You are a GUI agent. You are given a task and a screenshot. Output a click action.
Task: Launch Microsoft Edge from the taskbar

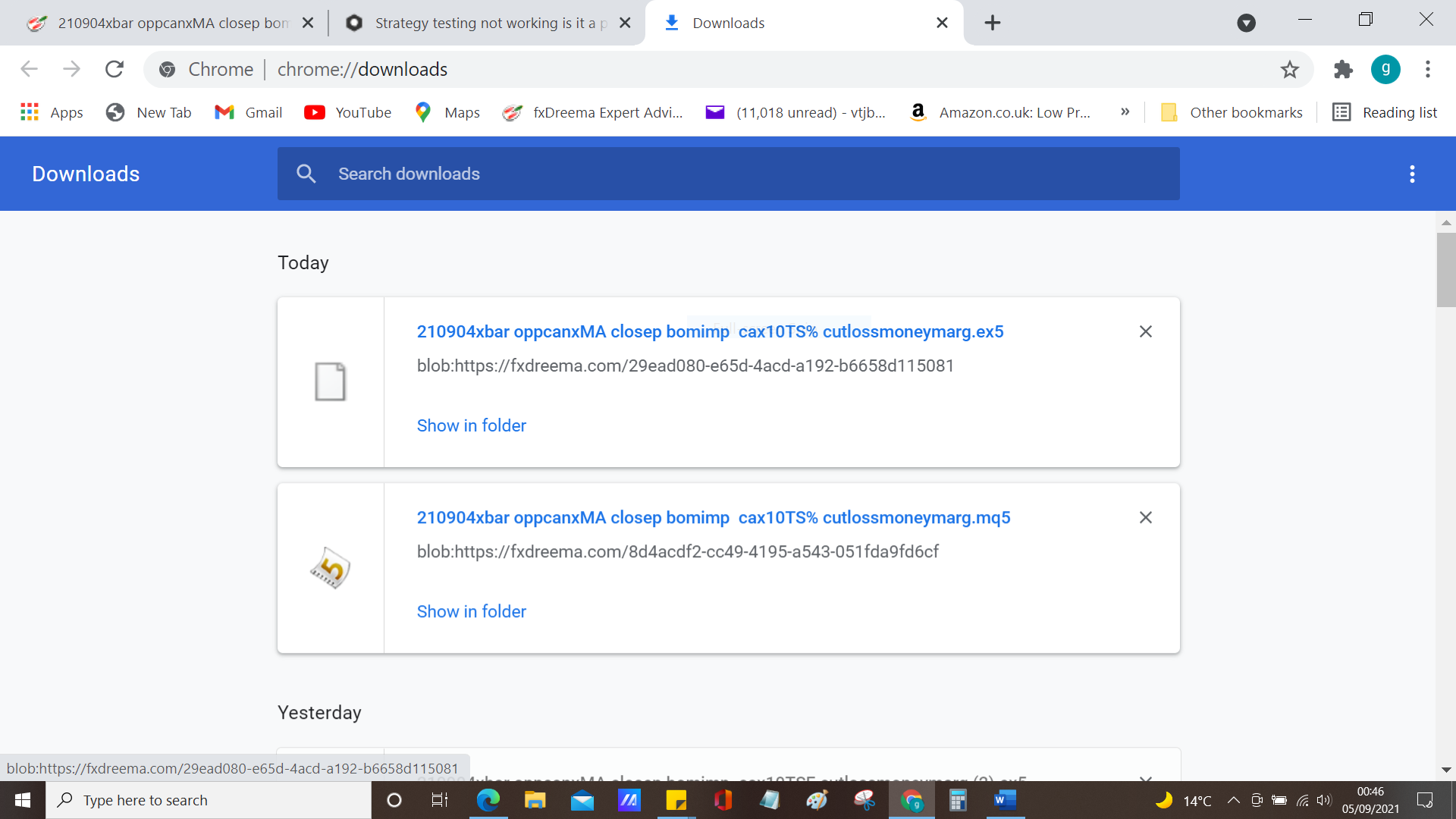coord(488,800)
